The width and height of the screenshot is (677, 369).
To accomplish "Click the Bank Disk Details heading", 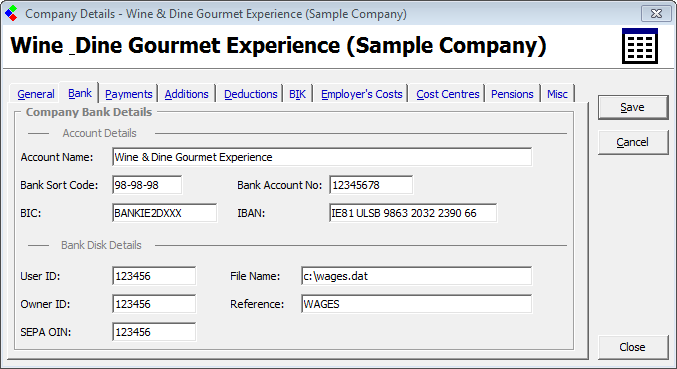I will (101, 245).
